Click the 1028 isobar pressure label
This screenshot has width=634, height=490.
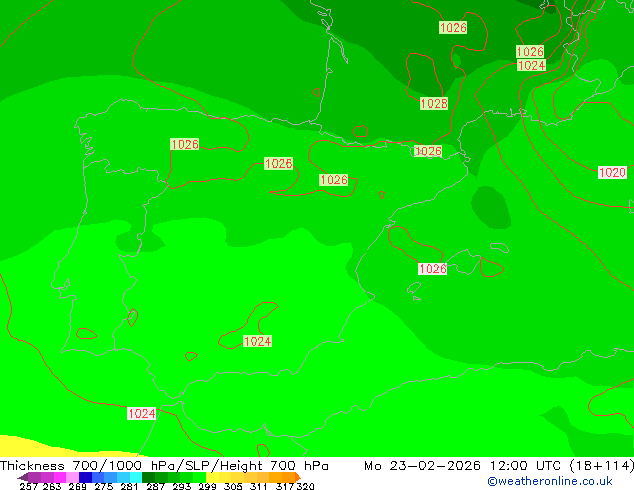[434, 103]
